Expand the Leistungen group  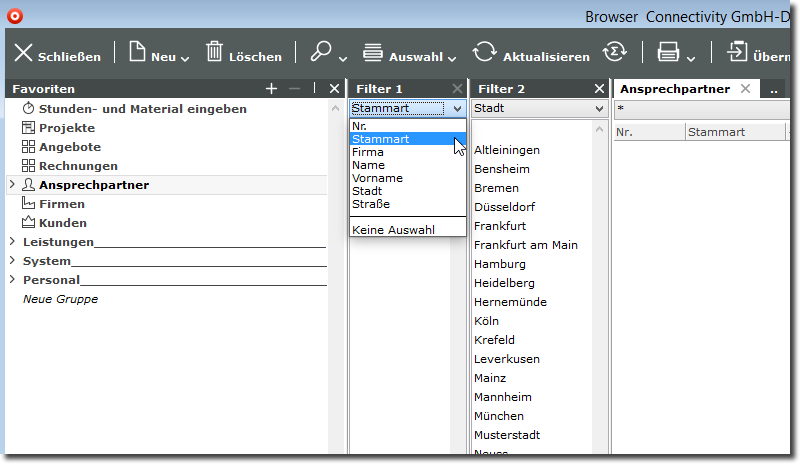pyautogui.click(x=12, y=242)
